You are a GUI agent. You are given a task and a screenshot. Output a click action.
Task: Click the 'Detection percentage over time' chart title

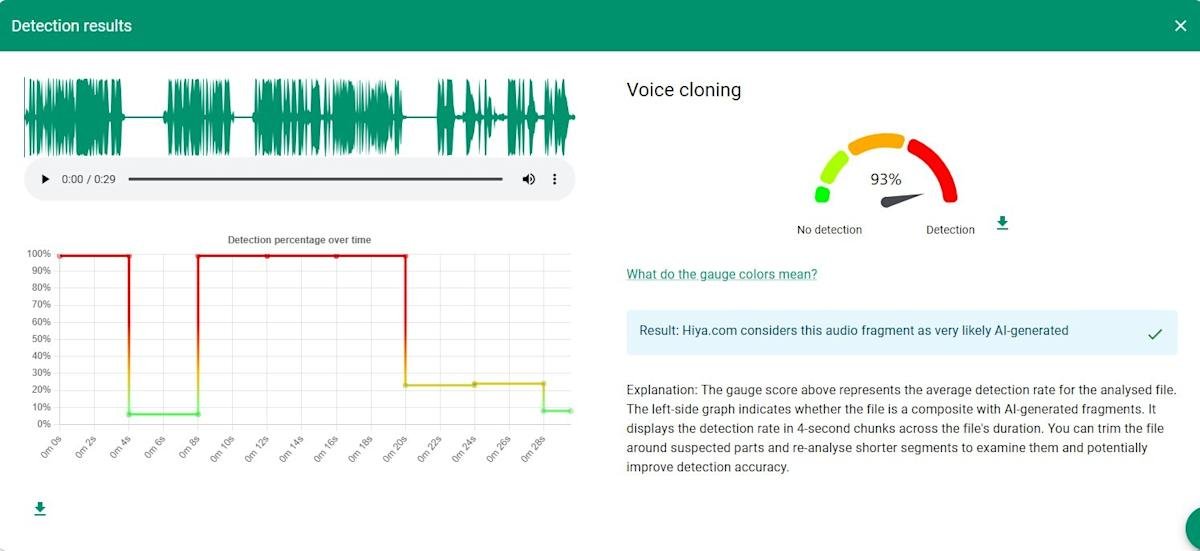pos(300,240)
